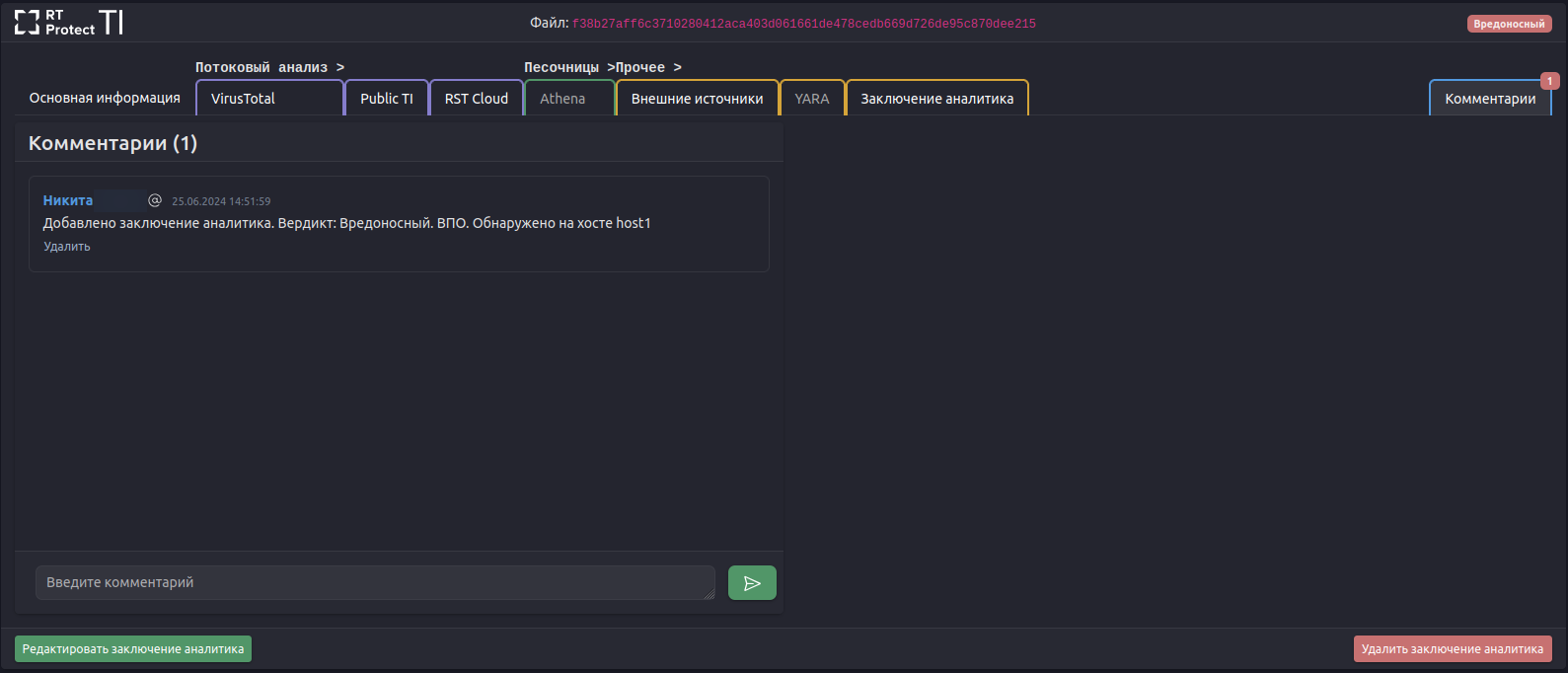The image size is (1568, 673).
Task: Click the red Удалить заключение аналитика button
Action: (1453, 649)
